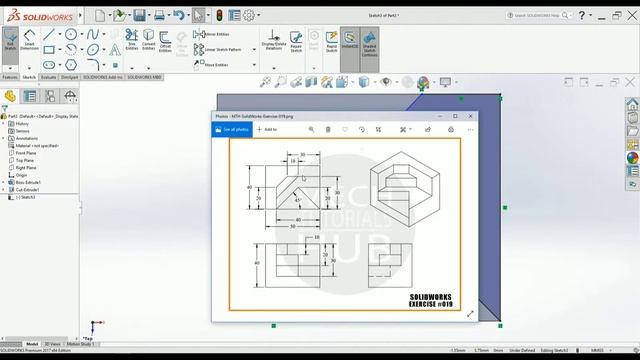
Task: Expand the Annotations folder node
Action: coord(4,138)
